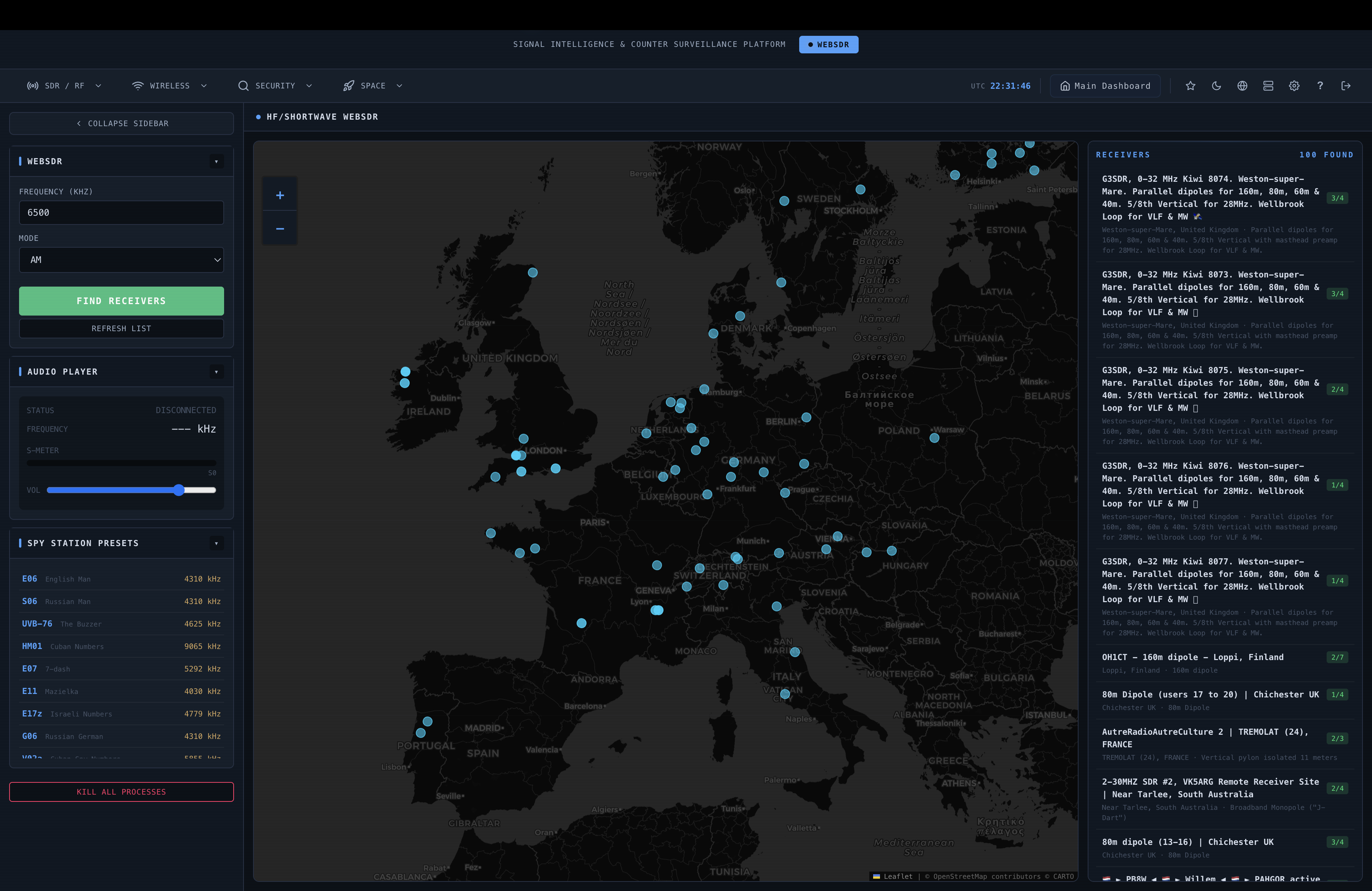
Task: Click the frequency input field
Action: tap(121, 213)
